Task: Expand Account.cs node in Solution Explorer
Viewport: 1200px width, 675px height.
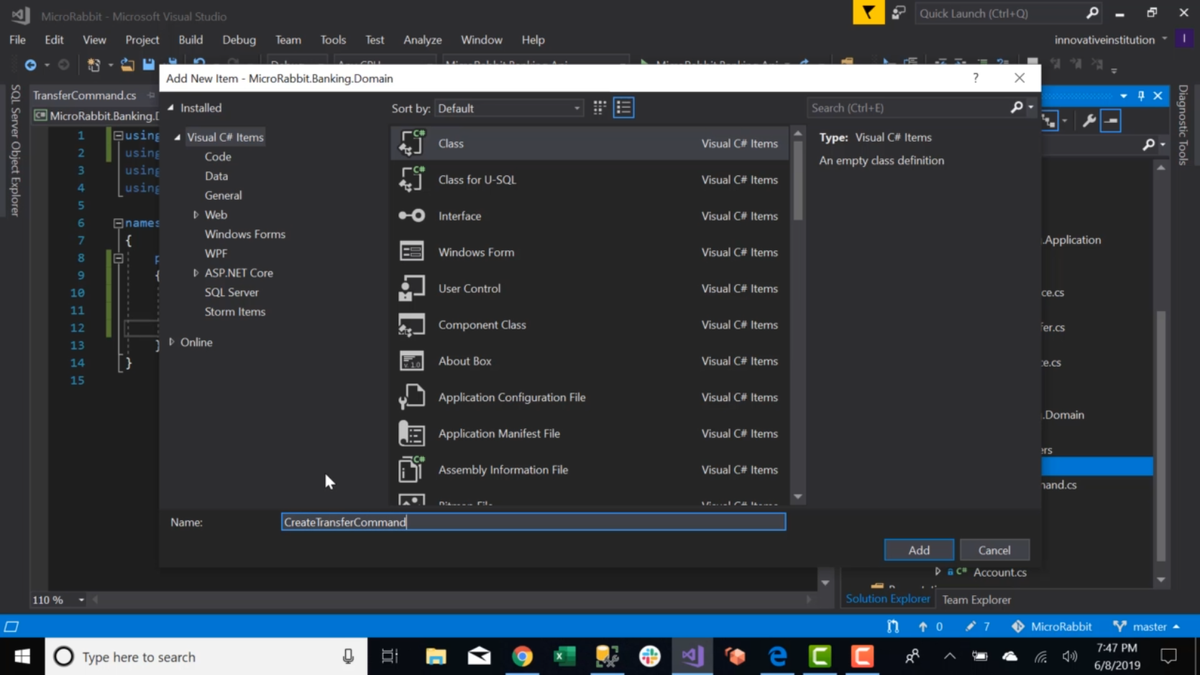Action: pyautogui.click(x=938, y=572)
